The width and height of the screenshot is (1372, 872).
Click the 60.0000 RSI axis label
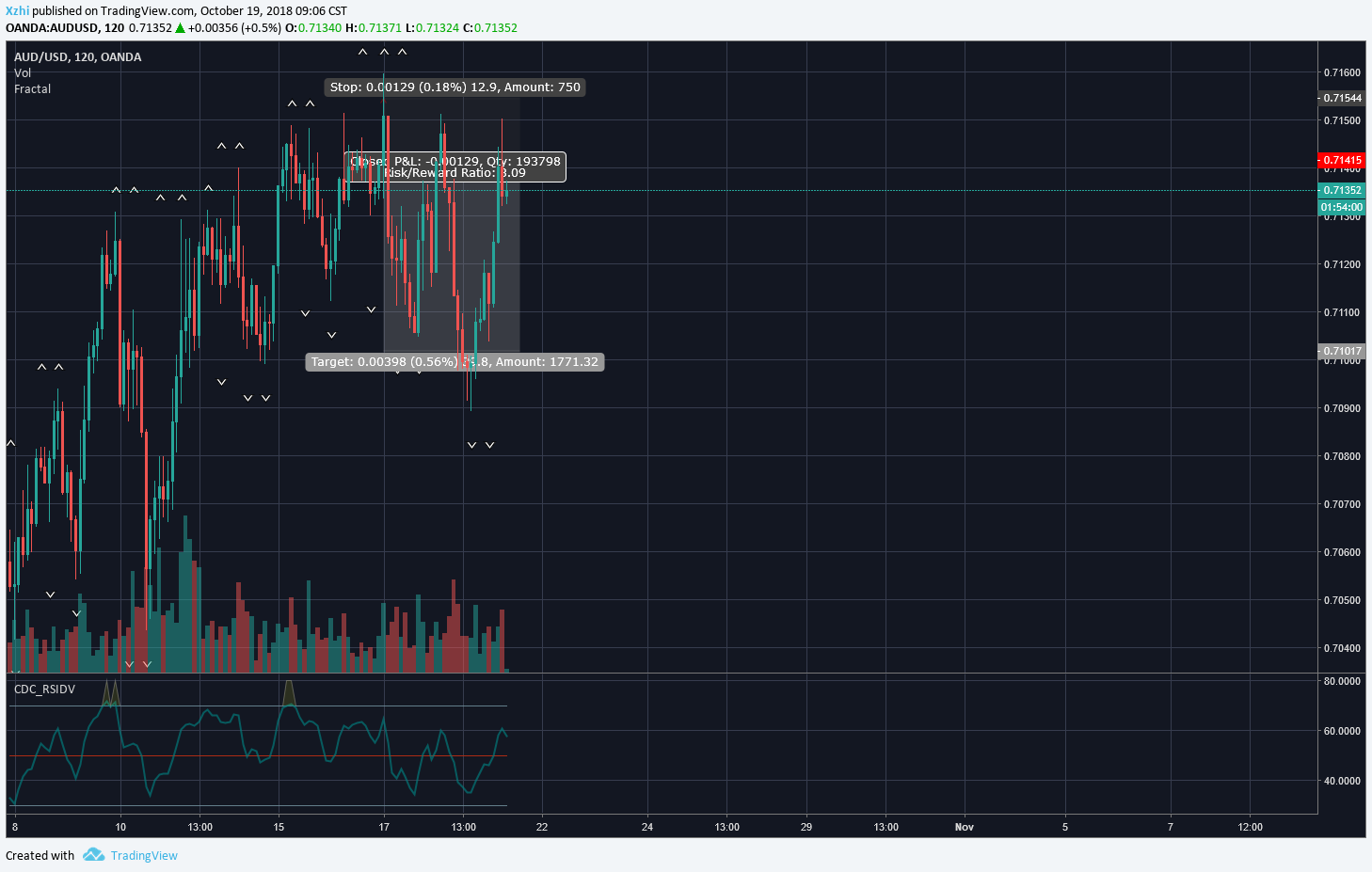click(x=1342, y=731)
